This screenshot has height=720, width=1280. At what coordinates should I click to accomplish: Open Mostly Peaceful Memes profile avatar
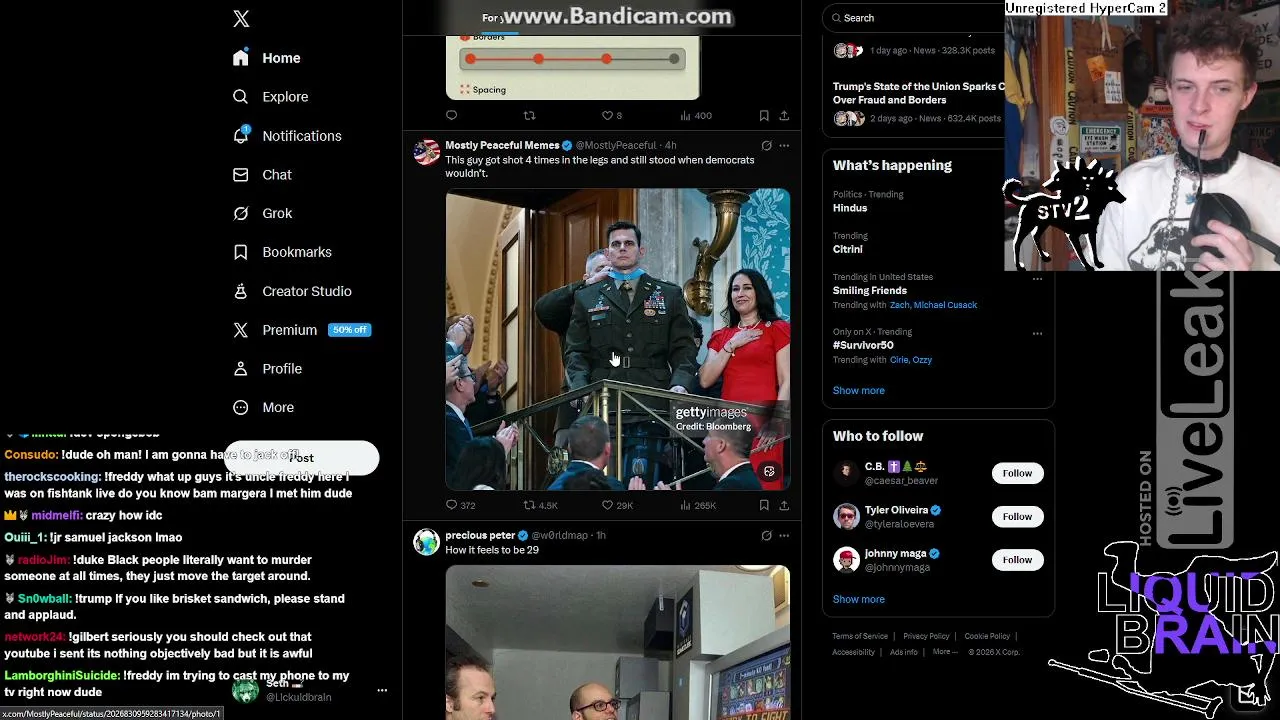[x=427, y=152]
